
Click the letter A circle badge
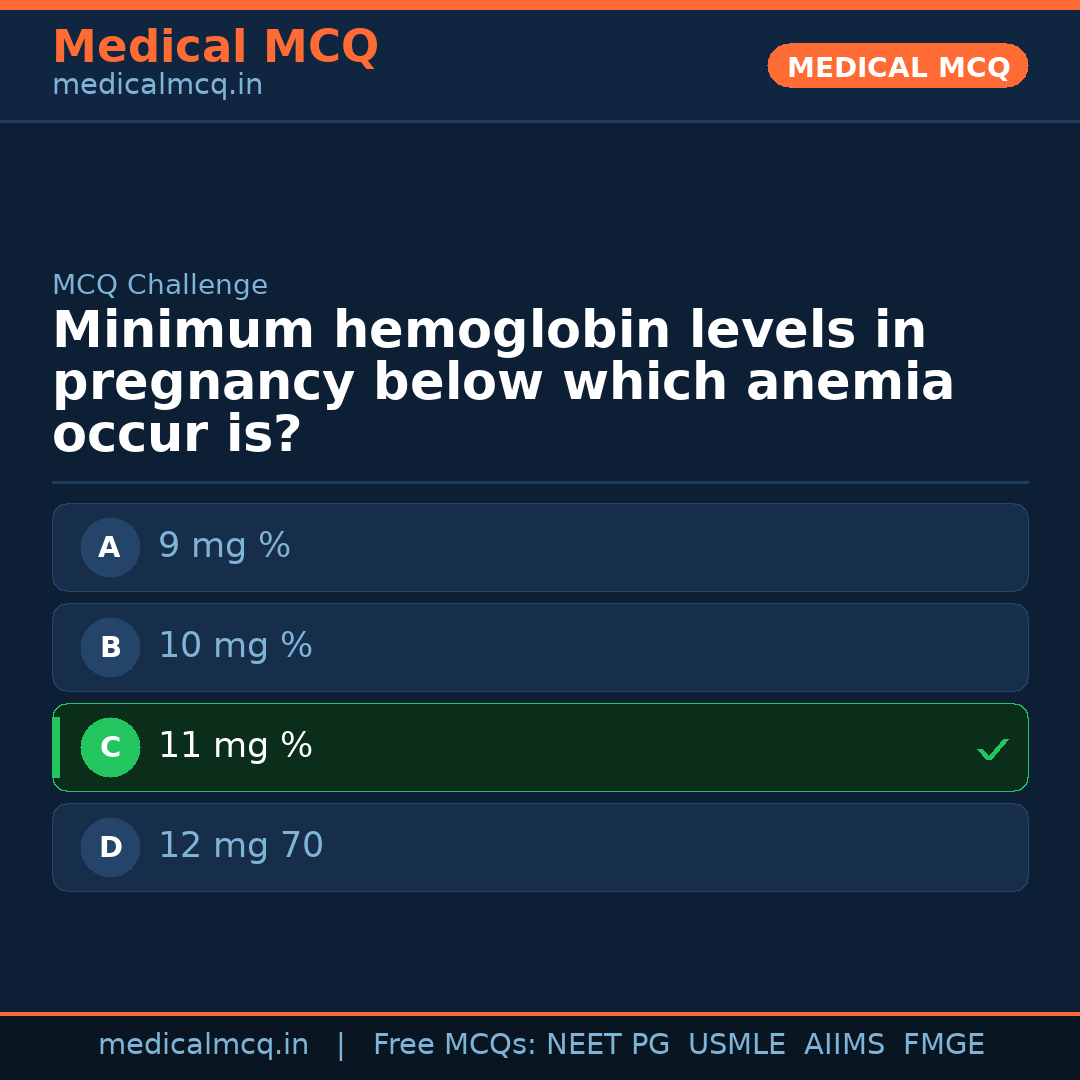coord(110,547)
